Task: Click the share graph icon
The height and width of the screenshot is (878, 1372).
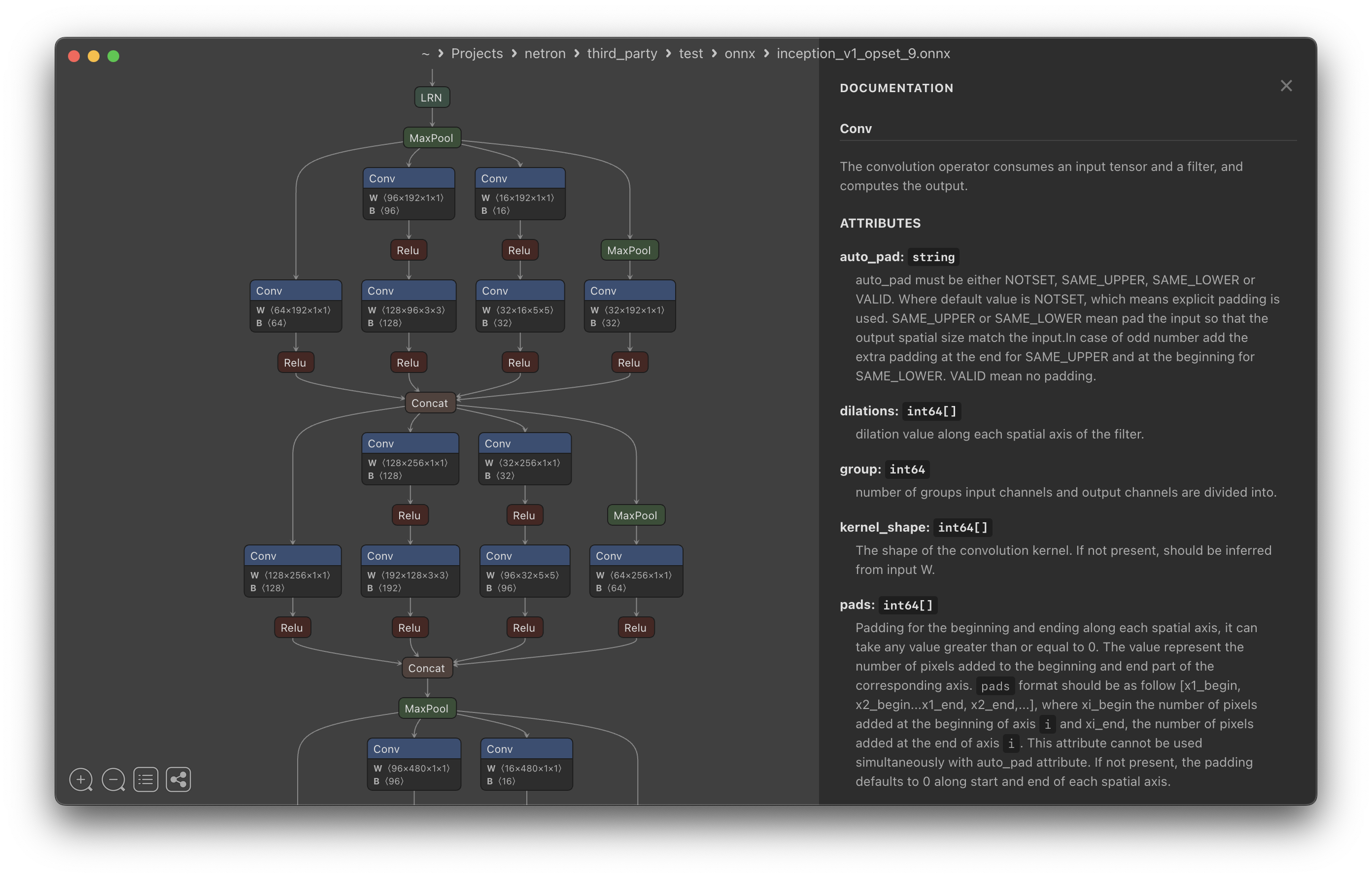Action: [x=178, y=779]
